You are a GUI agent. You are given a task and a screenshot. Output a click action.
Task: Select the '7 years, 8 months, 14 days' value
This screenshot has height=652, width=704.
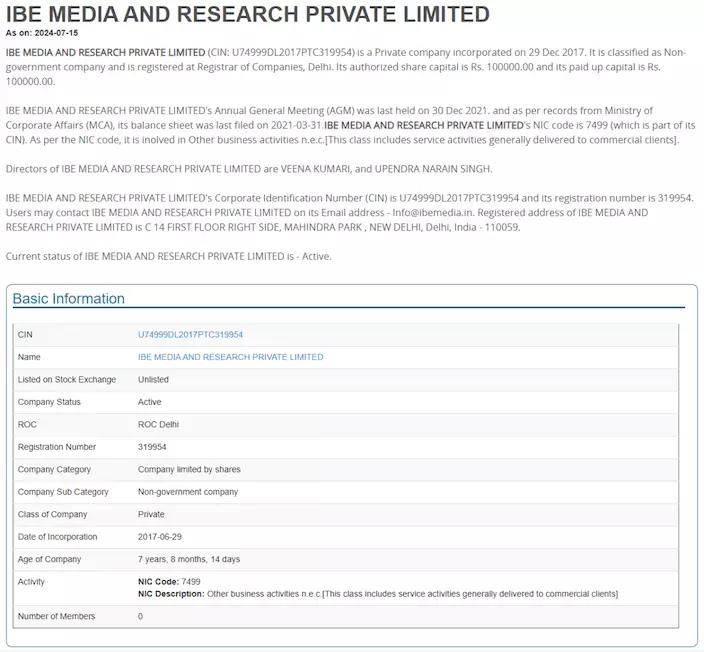(189, 559)
